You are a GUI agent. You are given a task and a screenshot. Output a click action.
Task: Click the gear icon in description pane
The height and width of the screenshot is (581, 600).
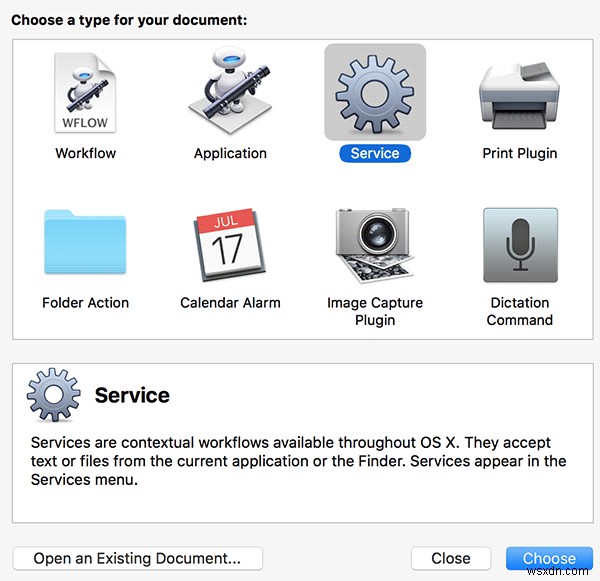[54, 396]
